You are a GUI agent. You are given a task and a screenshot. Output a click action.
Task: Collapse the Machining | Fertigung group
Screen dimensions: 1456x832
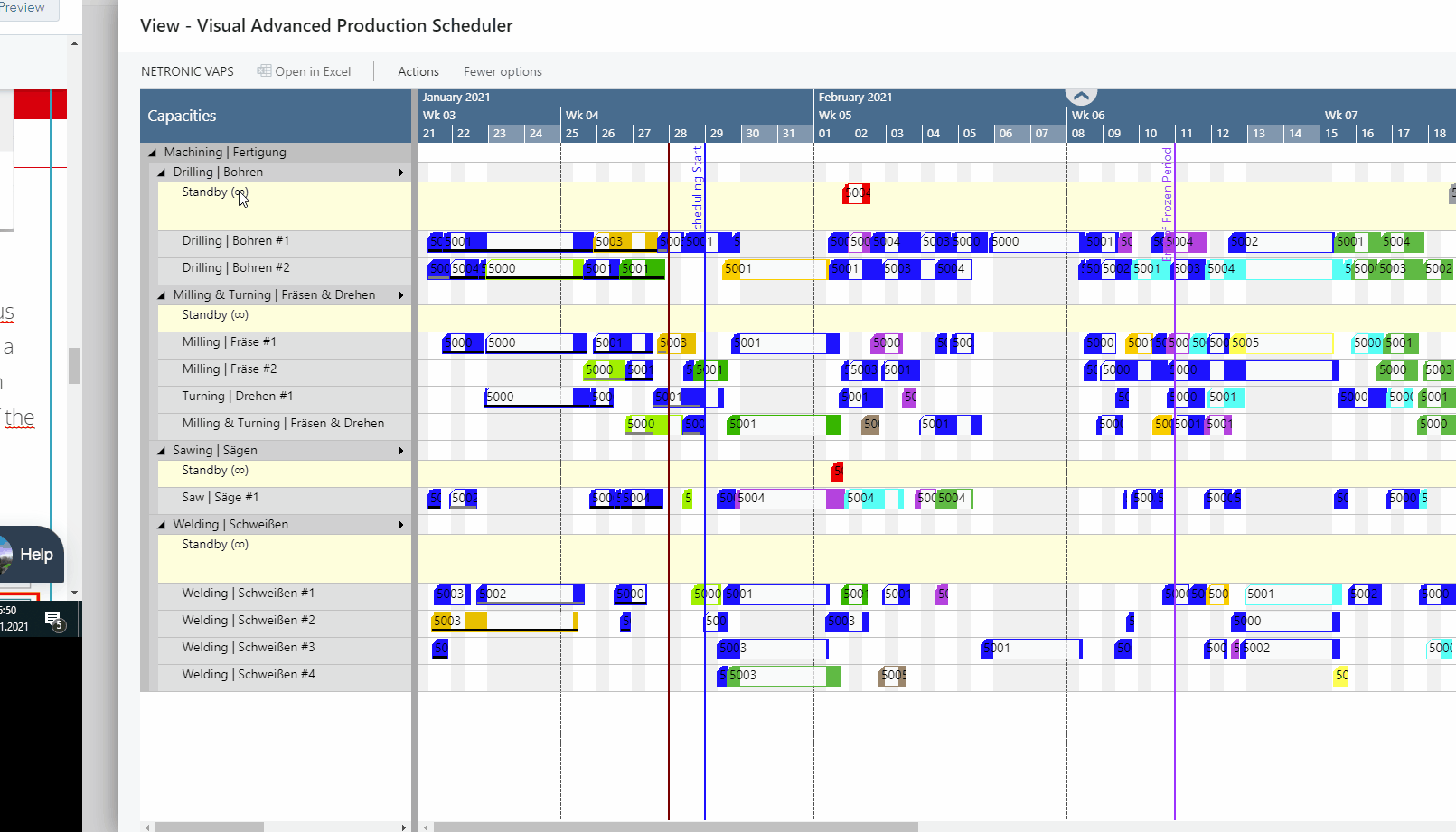[x=153, y=153]
